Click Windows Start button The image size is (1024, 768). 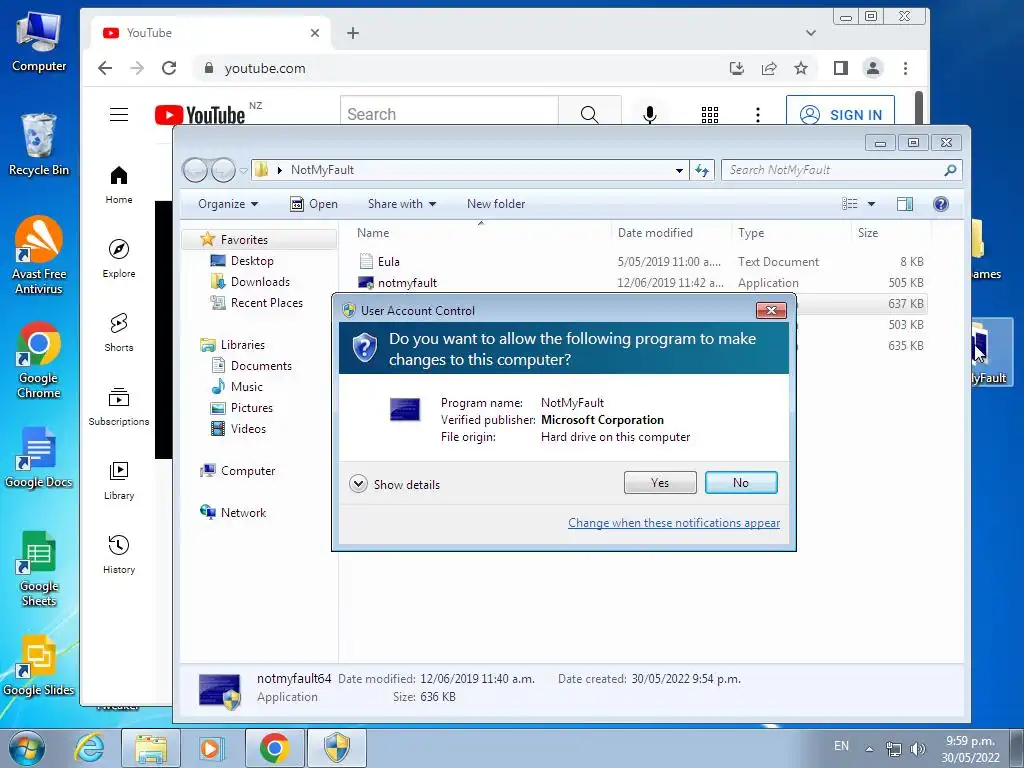click(x=26, y=748)
